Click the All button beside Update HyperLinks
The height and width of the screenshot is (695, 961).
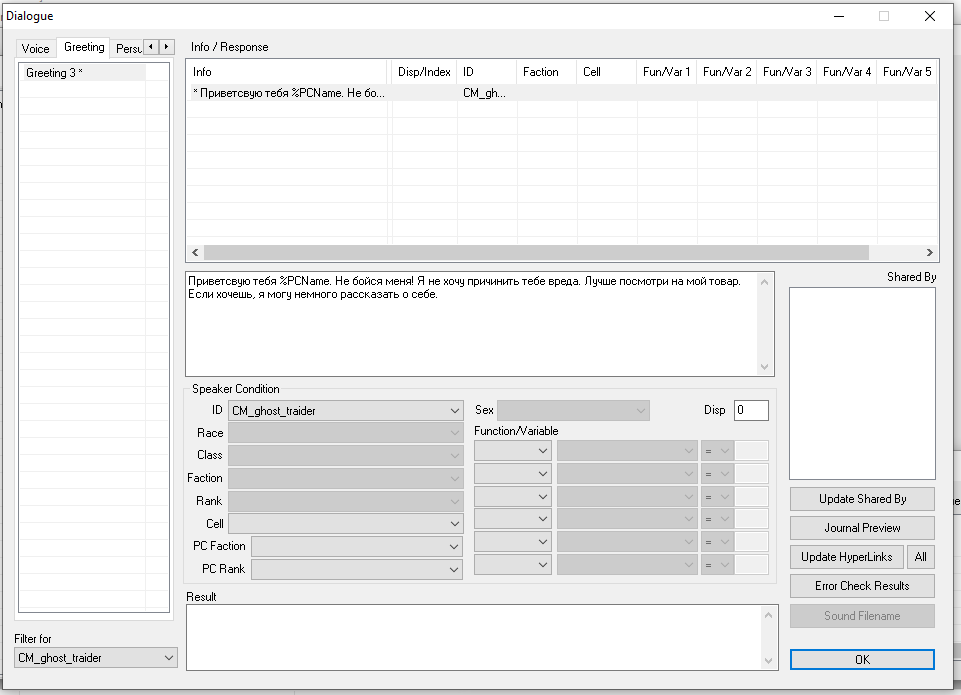921,556
